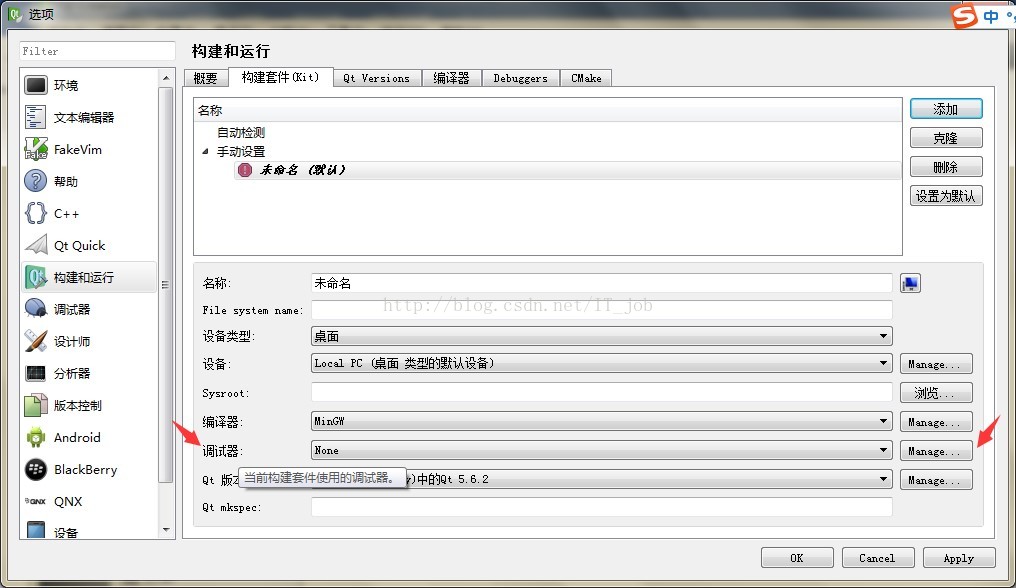Click the Filter search field

point(97,51)
